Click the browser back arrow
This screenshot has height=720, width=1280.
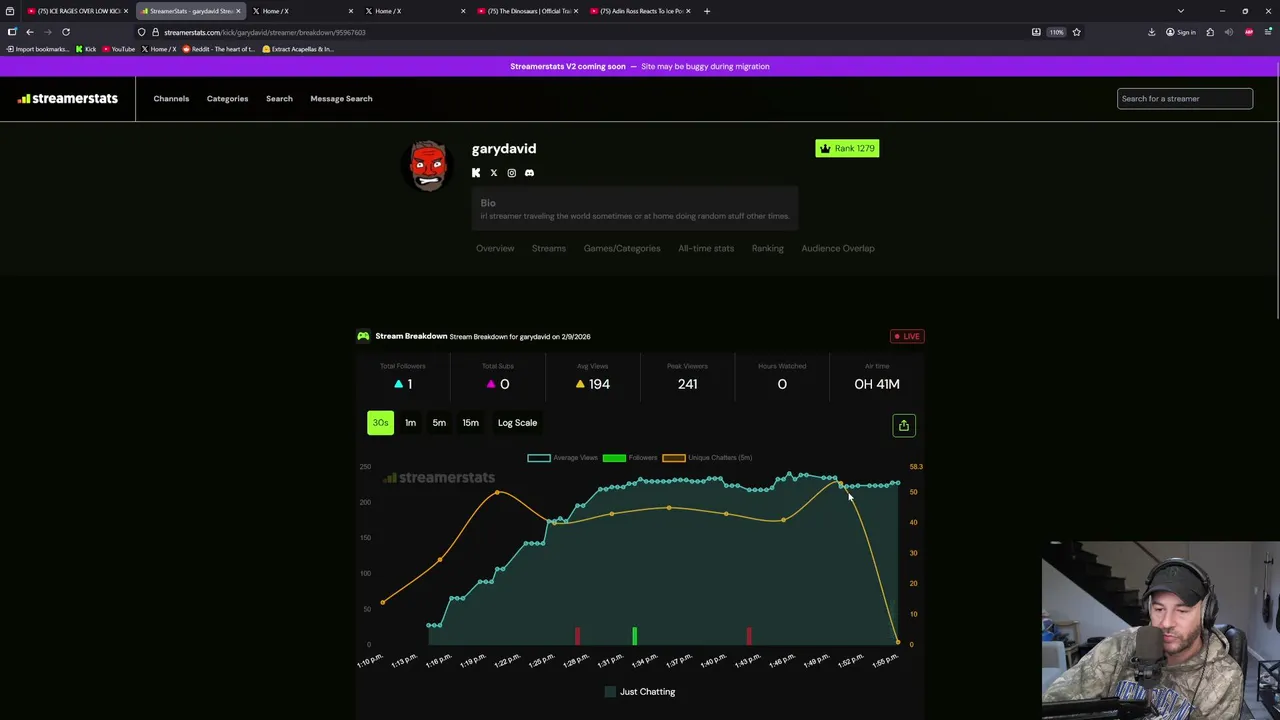(x=30, y=32)
